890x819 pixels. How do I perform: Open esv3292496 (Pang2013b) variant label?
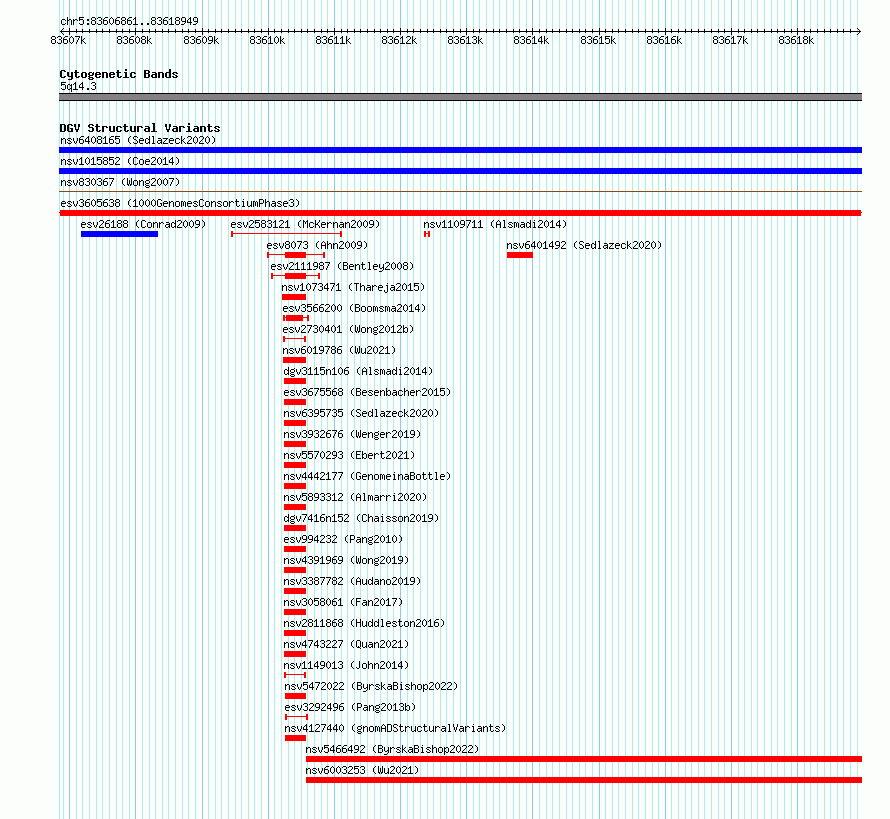[350, 707]
